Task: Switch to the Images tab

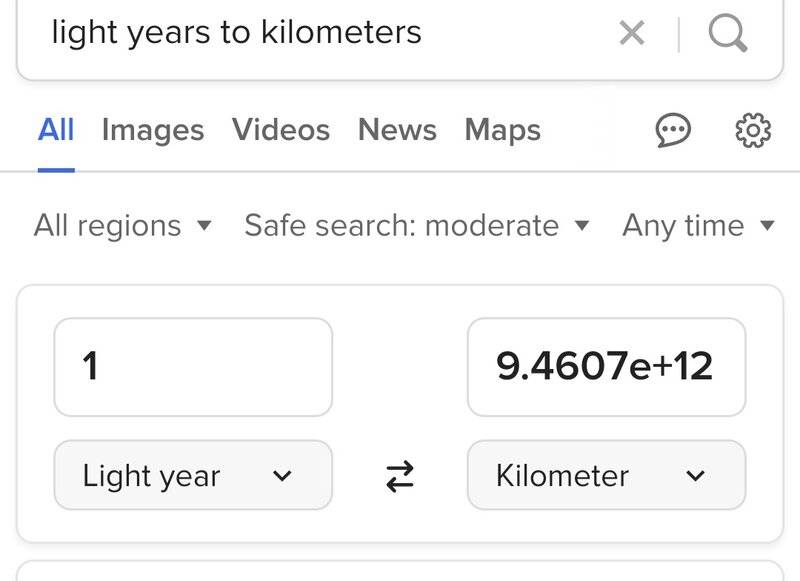Action: click(x=153, y=130)
